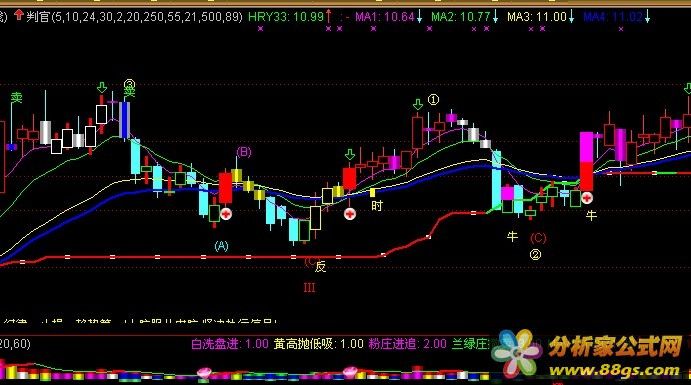Click the cyan (A) wave label
Viewport: 691px width, 385px height.
[221, 246]
